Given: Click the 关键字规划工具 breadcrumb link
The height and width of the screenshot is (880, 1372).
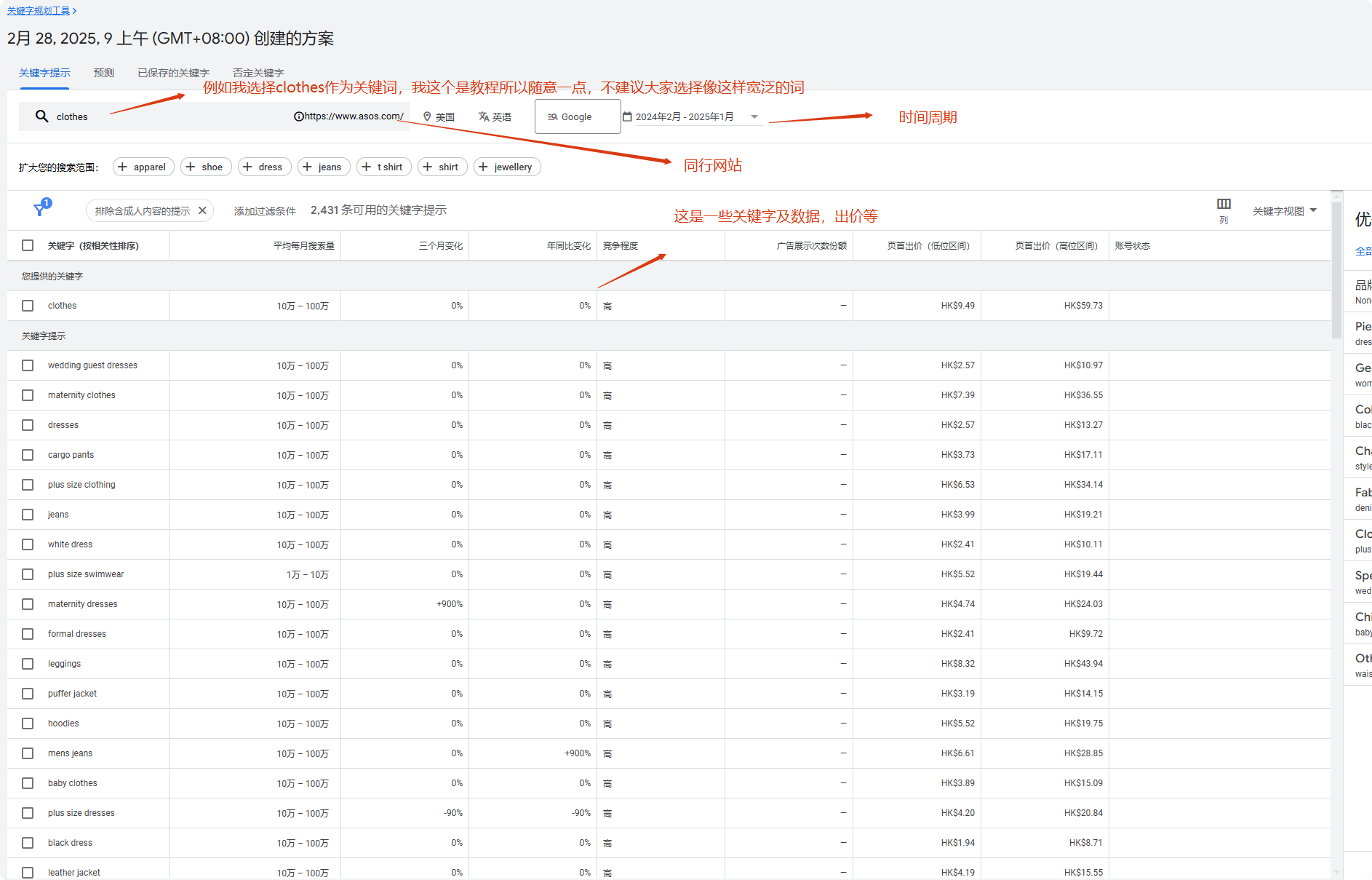Looking at the screenshot, I should [x=39, y=10].
